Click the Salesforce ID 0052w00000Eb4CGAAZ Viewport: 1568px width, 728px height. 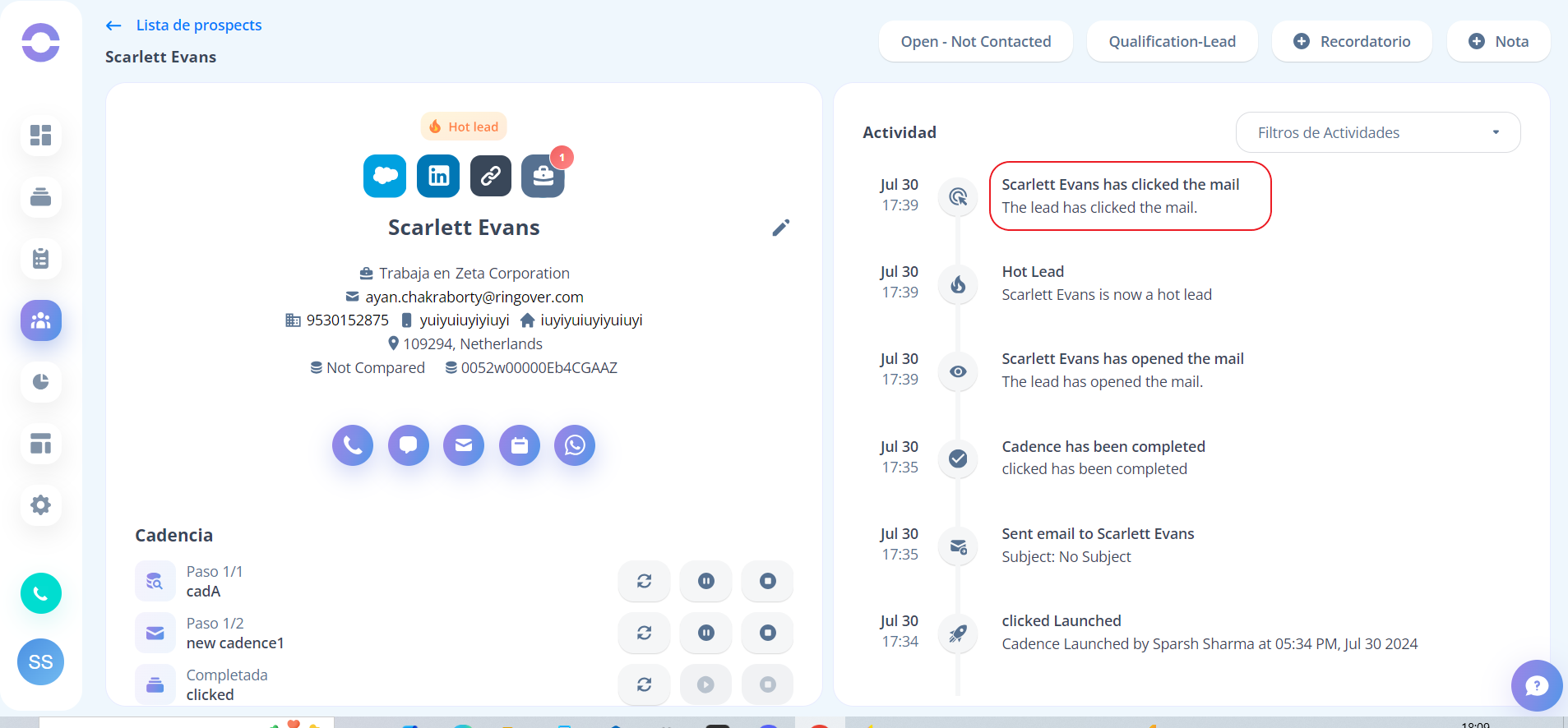539,368
